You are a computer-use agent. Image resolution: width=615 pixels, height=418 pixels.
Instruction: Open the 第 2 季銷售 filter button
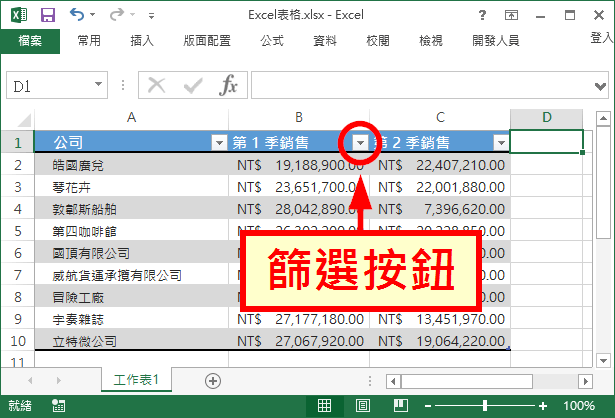click(x=501, y=143)
